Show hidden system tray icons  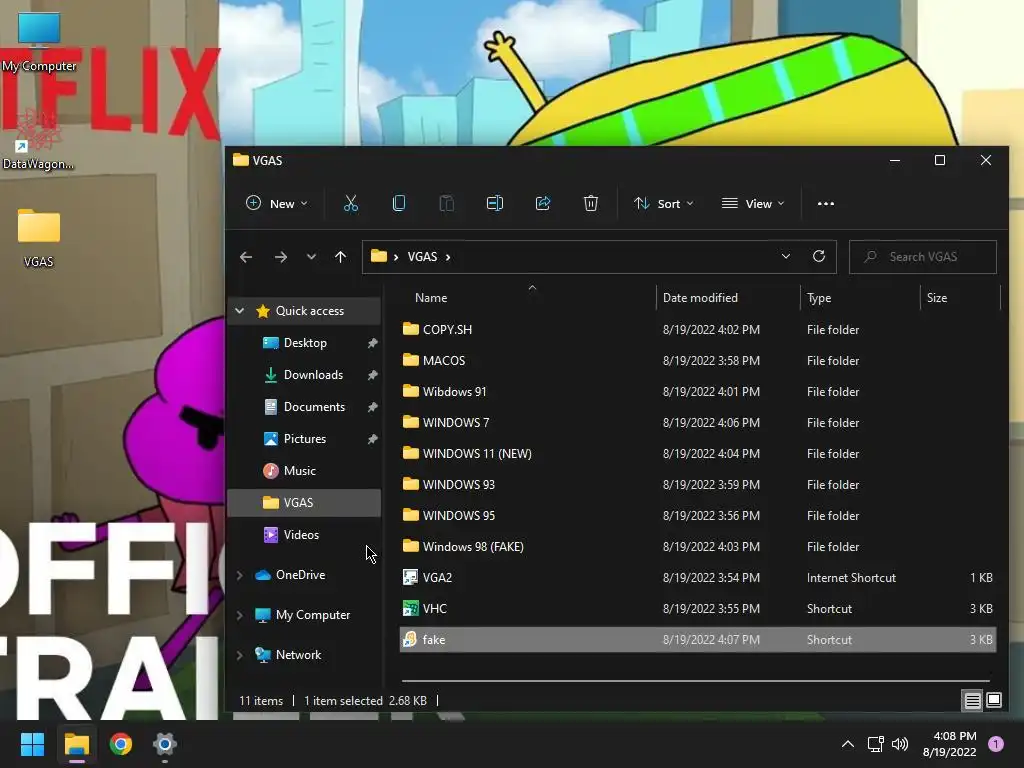pos(848,744)
